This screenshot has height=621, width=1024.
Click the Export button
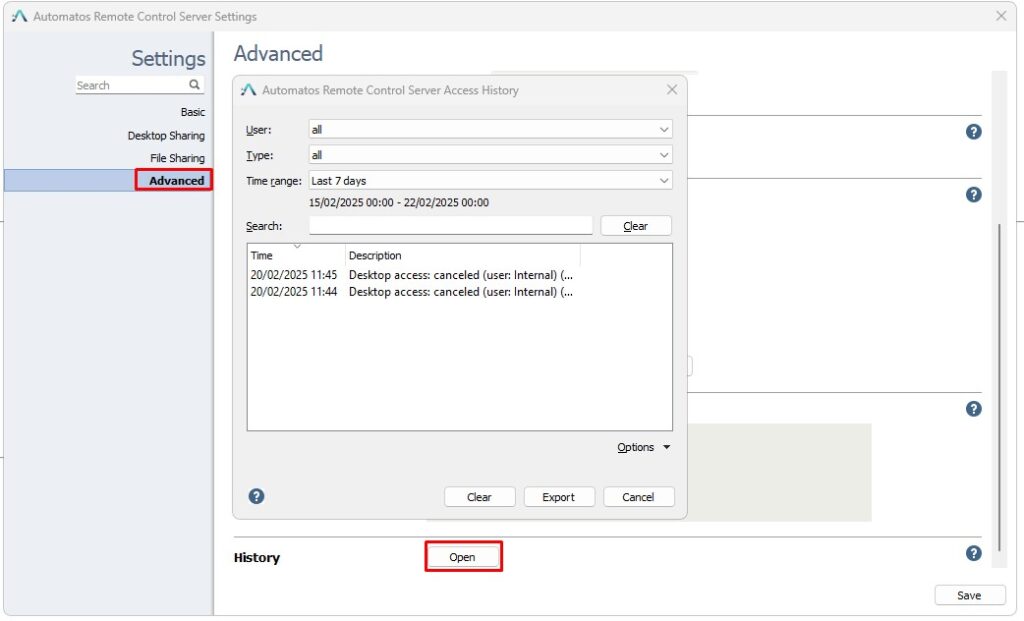coord(559,496)
